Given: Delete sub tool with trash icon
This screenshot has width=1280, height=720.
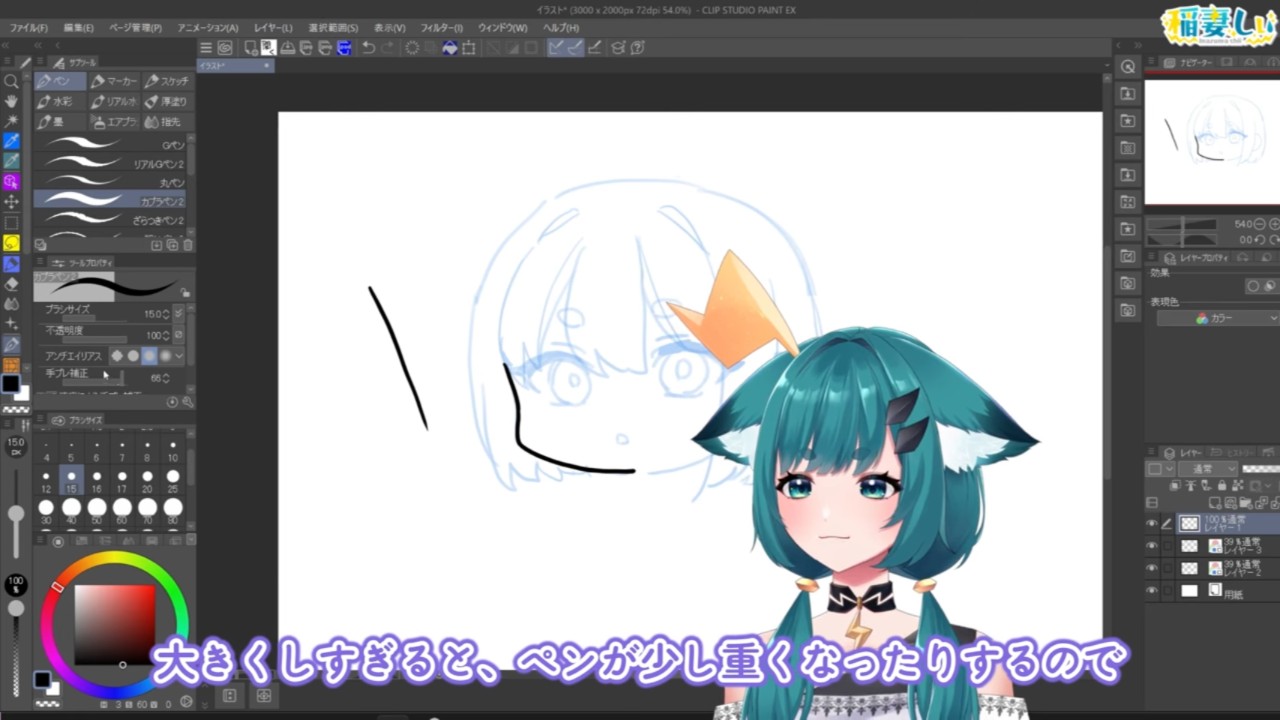Looking at the screenshot, I should click(187, 245).
